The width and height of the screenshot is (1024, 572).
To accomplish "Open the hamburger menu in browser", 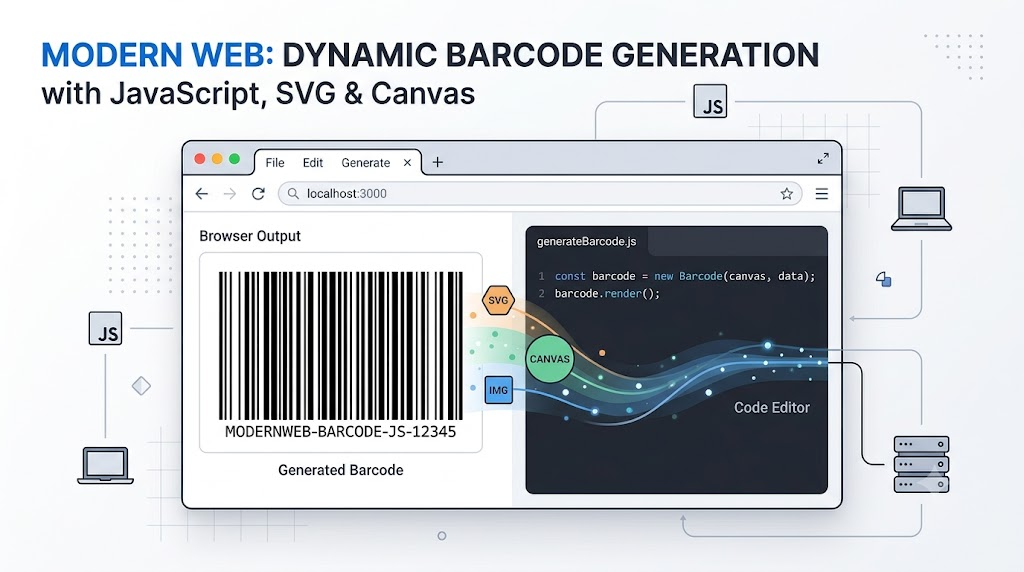I will (x=822, y=193).
